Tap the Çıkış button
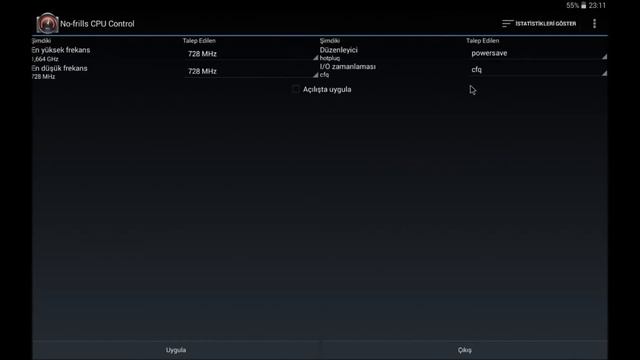 [x=464, y=350]
